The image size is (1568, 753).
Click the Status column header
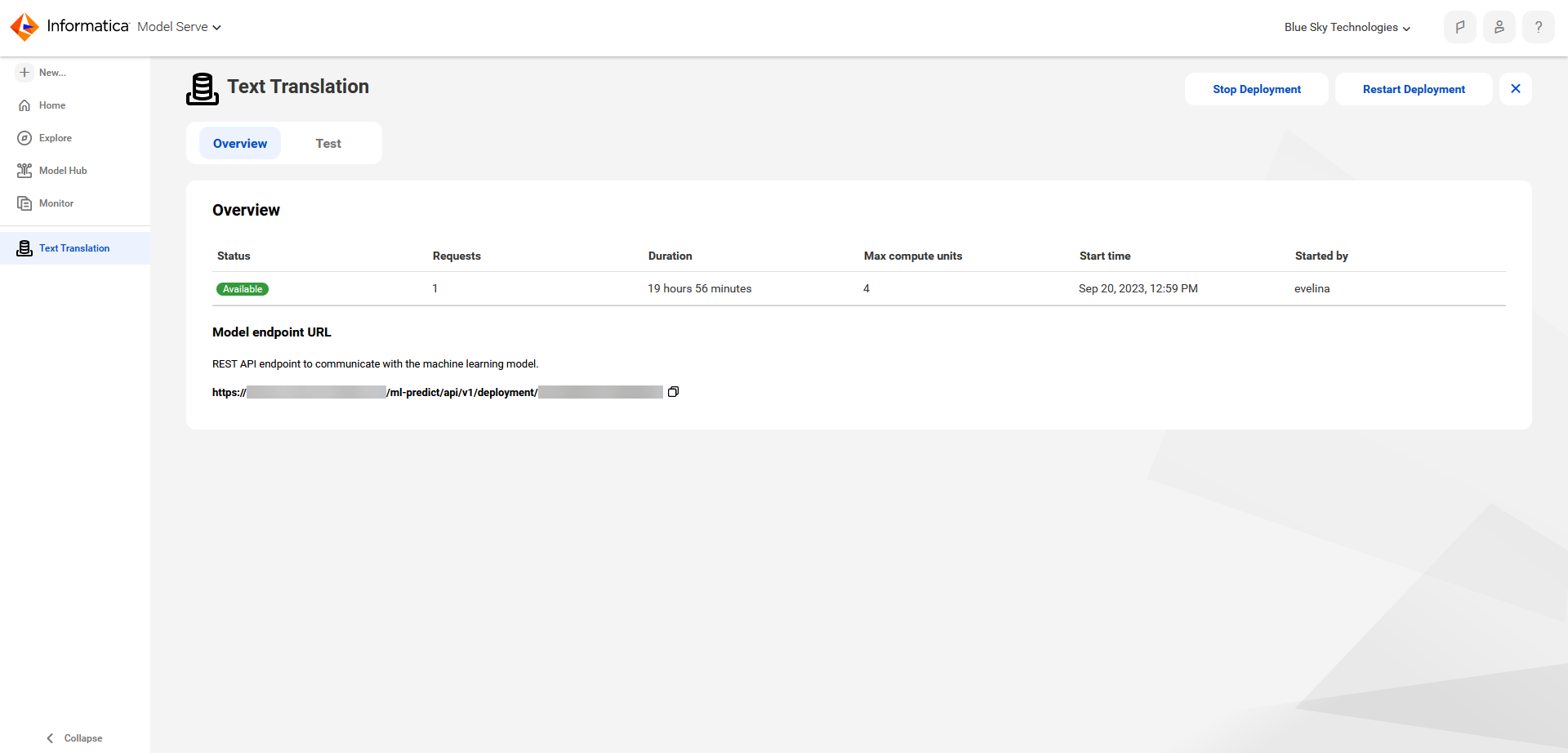pos(234,256)
